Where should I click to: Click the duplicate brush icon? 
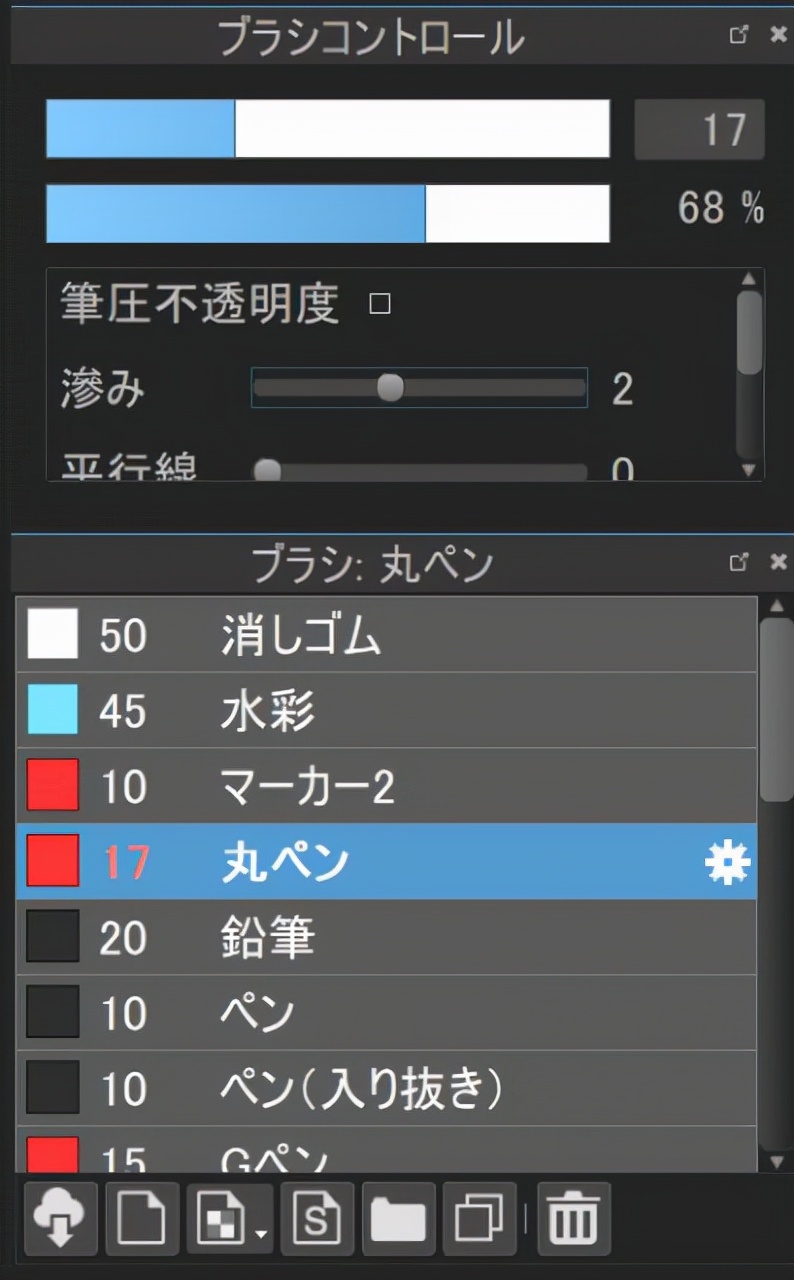pyautogui.click(x=479, y=1218)
